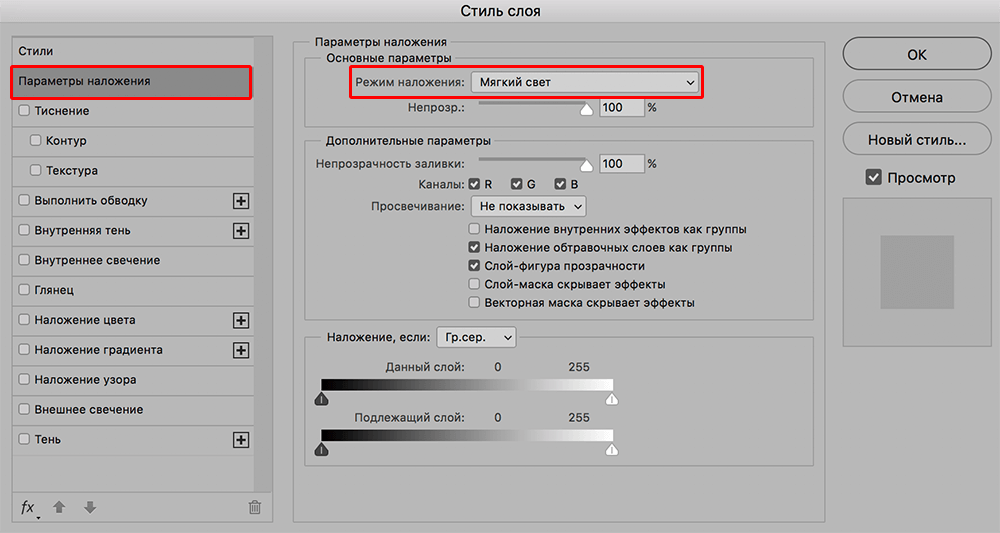
Task: Check Векторная маска скрывает эффекты option
Action: click(x=474, y=302)
